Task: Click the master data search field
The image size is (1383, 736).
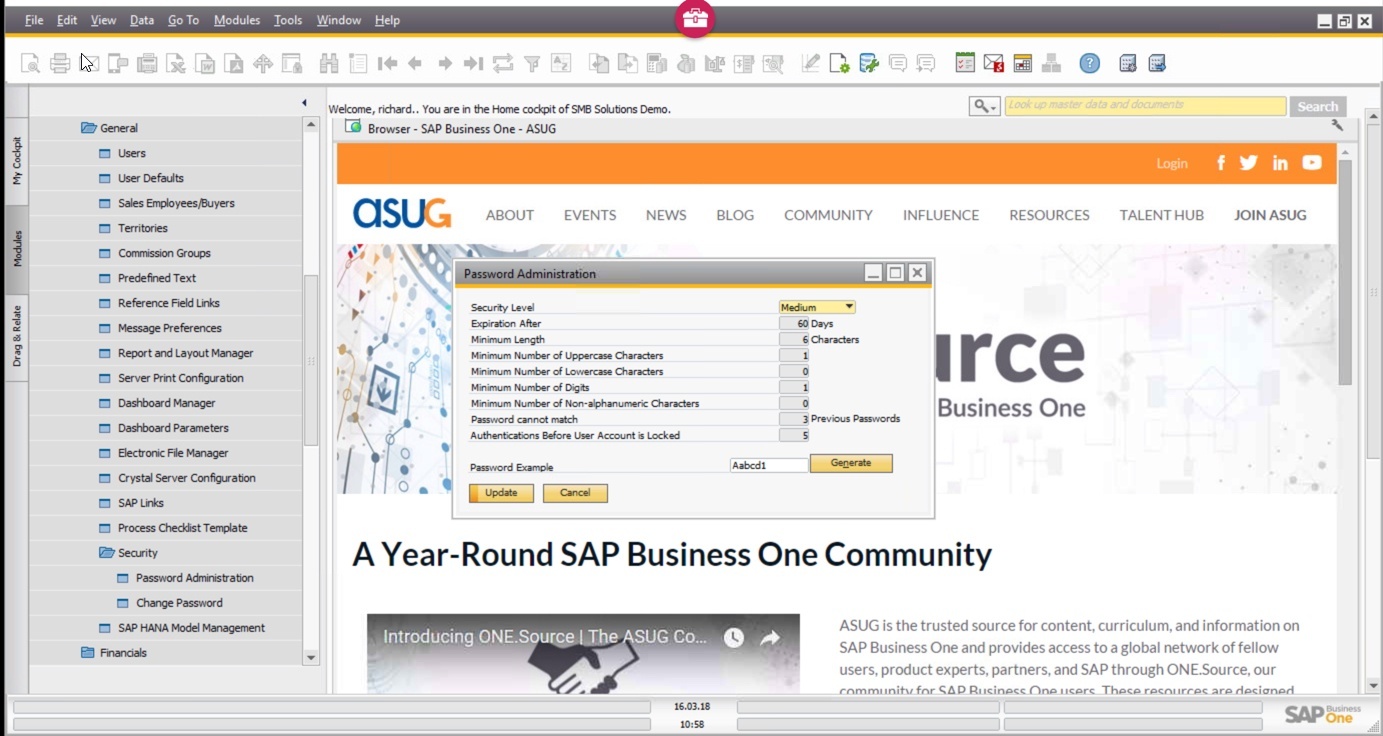Action: pos(1145,106)
